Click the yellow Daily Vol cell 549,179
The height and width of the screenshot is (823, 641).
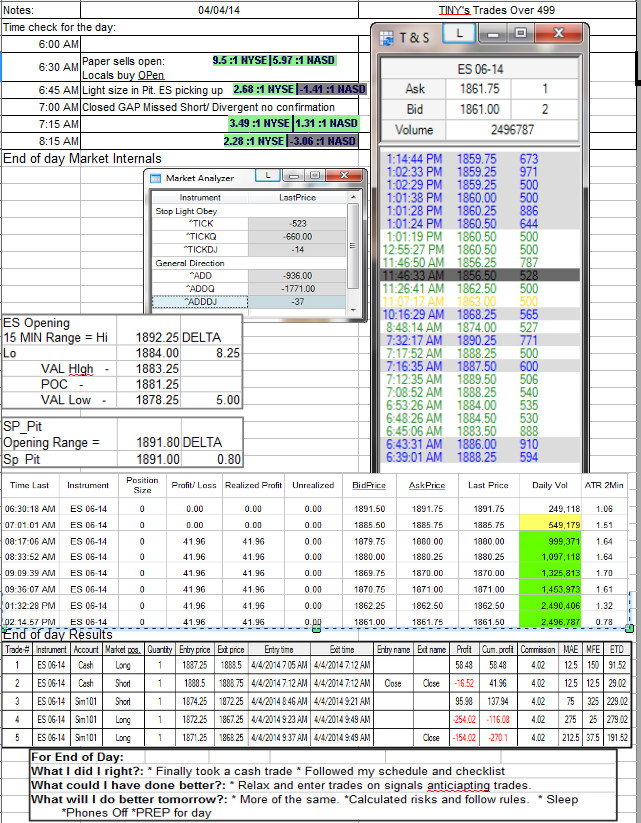click(550, 524)
